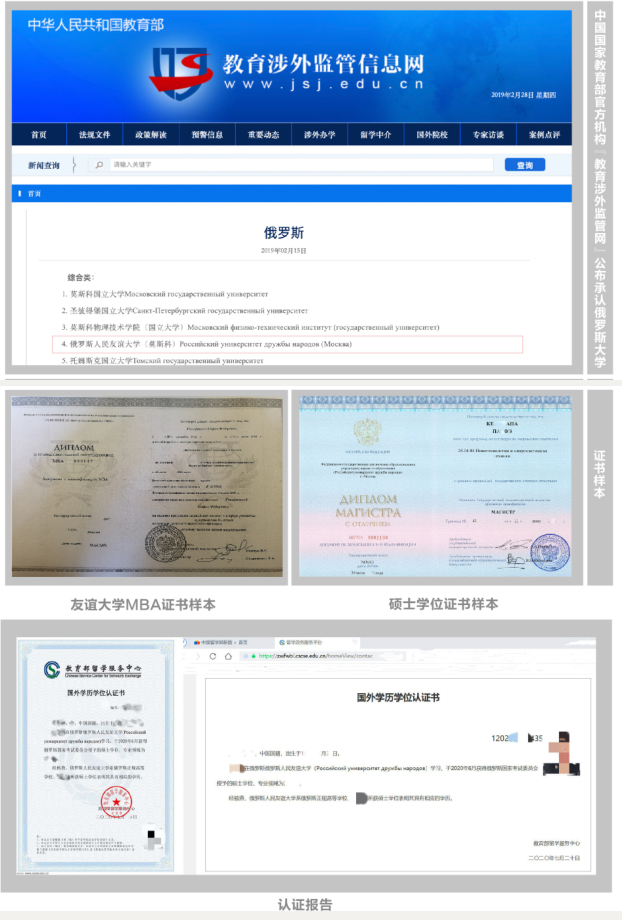
Task: Click the 2019年02月15日 publication date
Action: pyautogui.click(x=284, y=251)
